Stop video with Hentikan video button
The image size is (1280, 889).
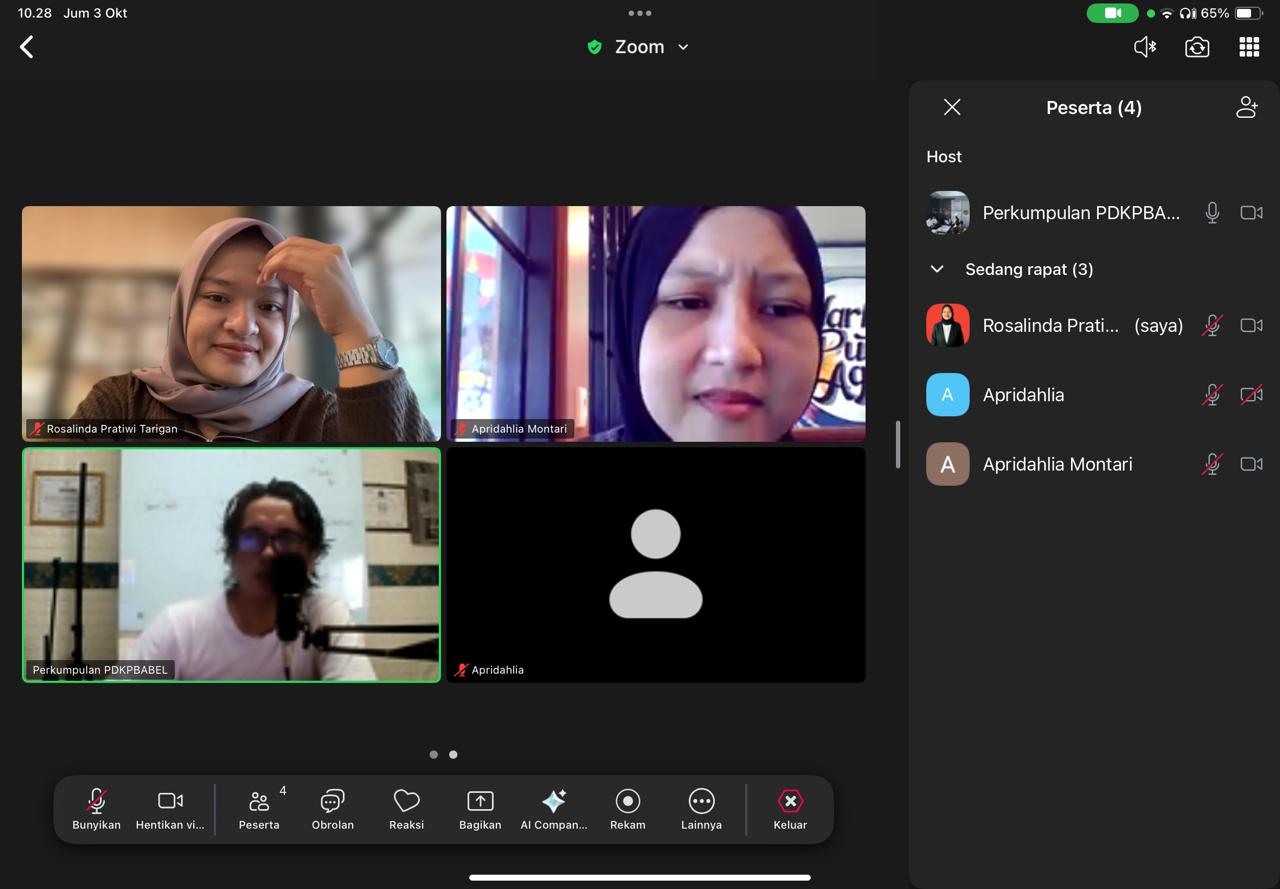click(170, 809)
